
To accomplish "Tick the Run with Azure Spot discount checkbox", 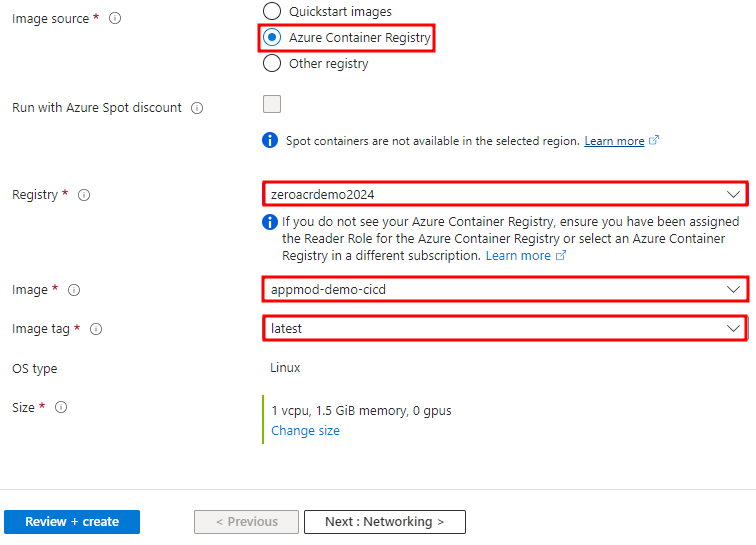I will click(x=272, y=104).
